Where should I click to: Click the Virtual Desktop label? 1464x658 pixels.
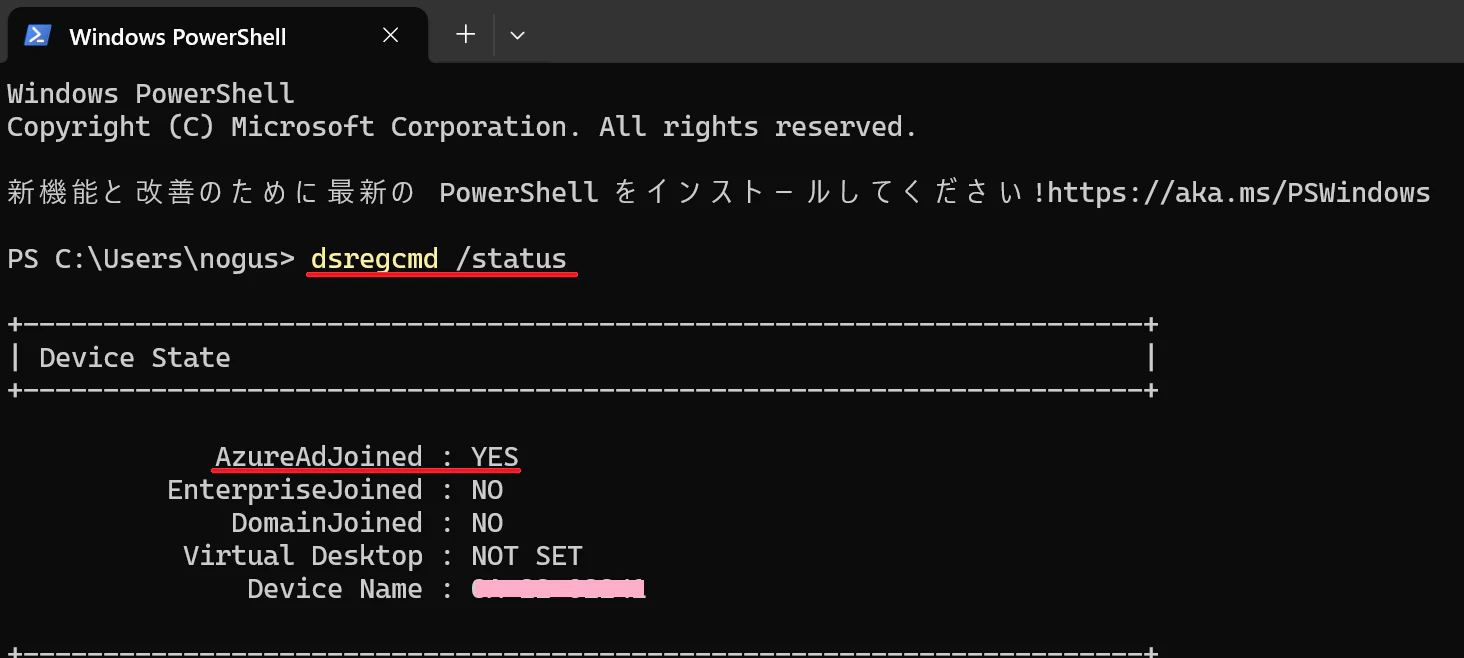tap(303, 556)
